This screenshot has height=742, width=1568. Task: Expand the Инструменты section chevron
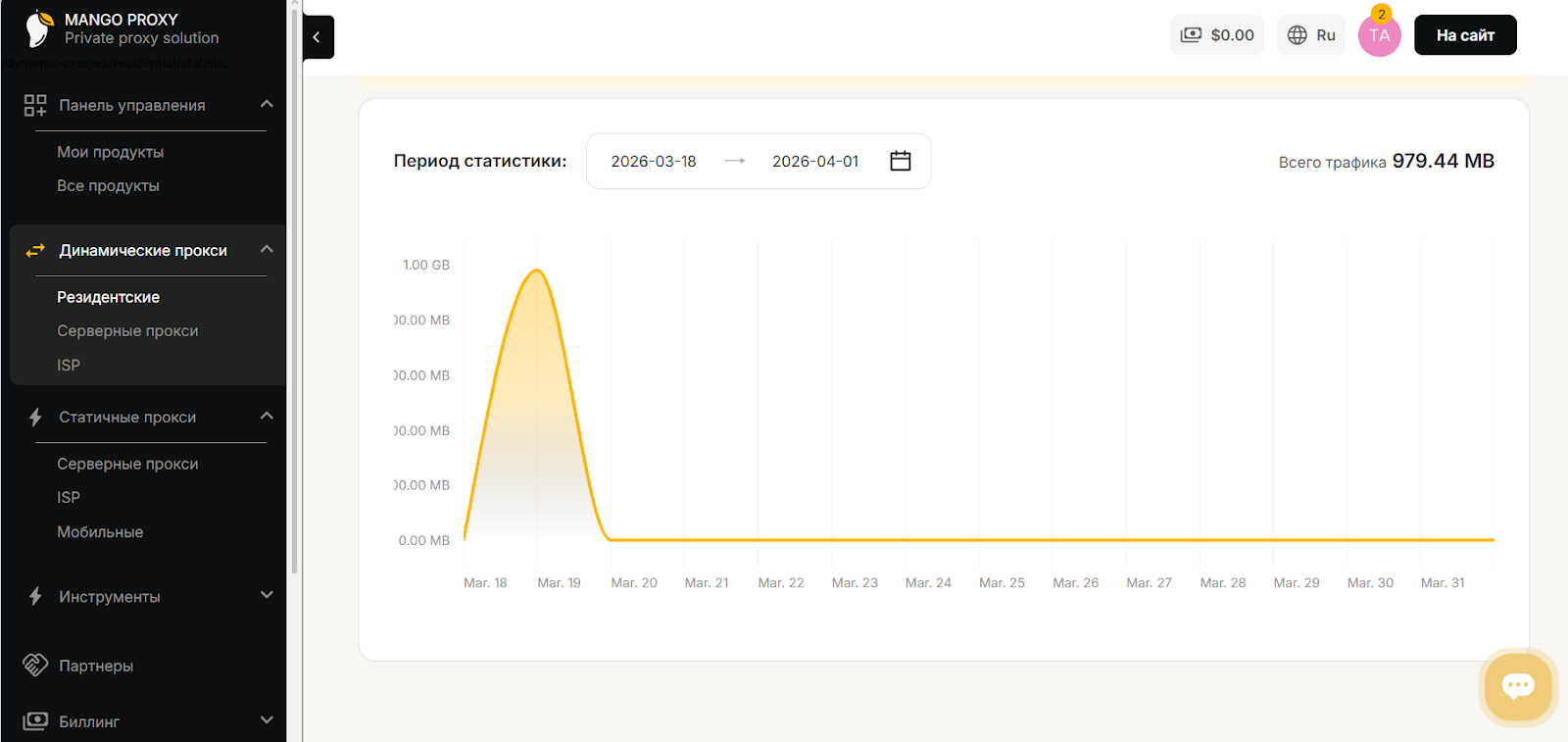(x=267, y=595)
